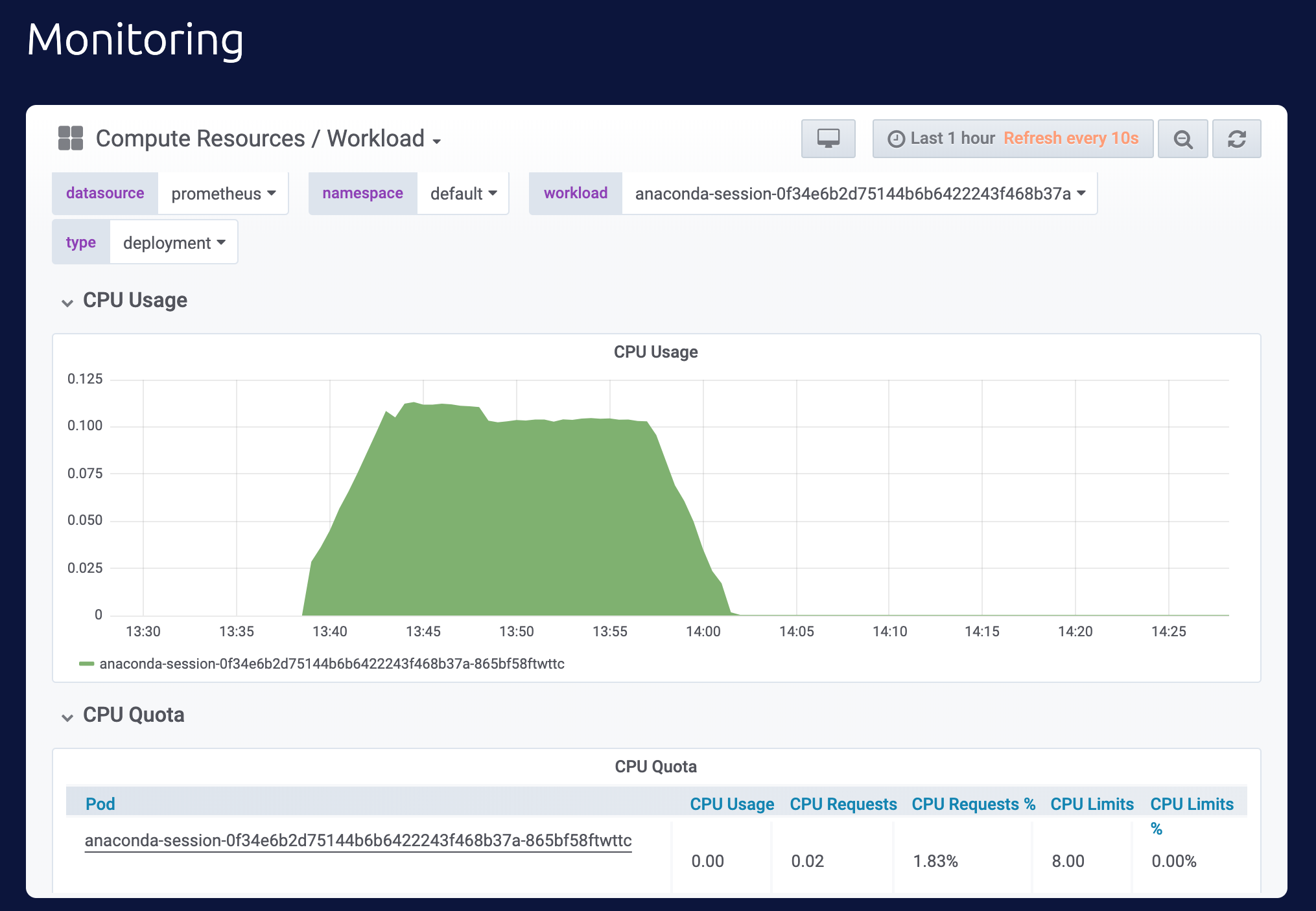Open the deployment type dropdown
The height and width of the screenshot is (911, 1316).
pos(174,243)
